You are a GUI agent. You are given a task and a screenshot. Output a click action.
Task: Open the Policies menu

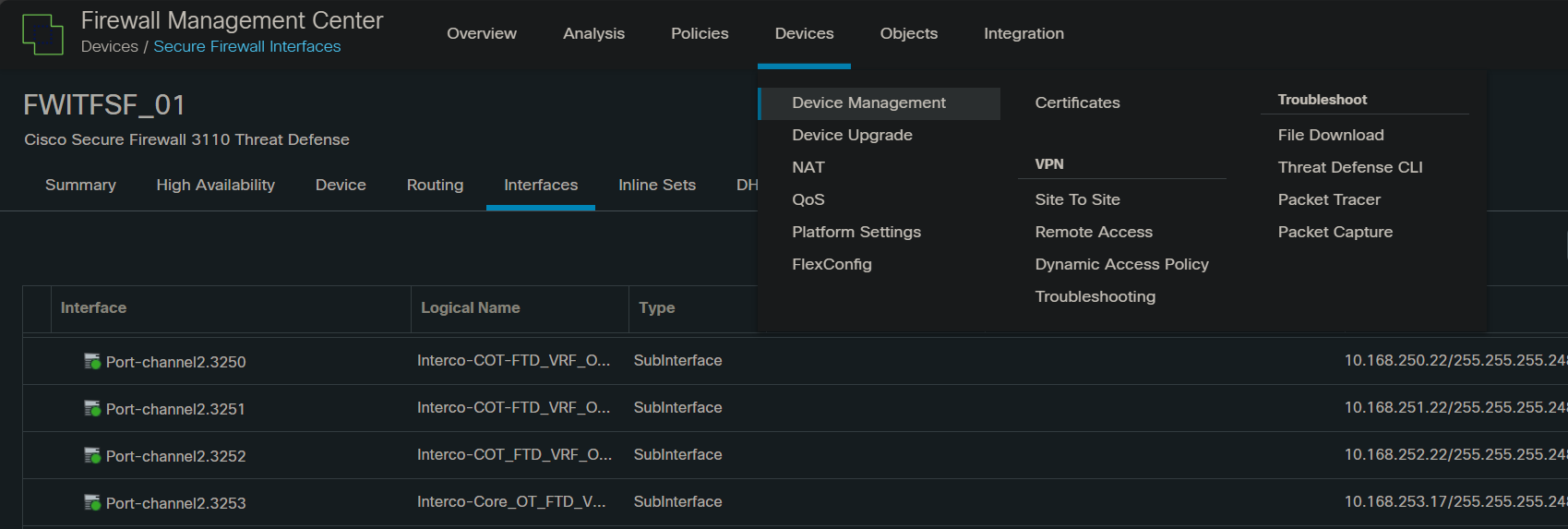[700, 33]
